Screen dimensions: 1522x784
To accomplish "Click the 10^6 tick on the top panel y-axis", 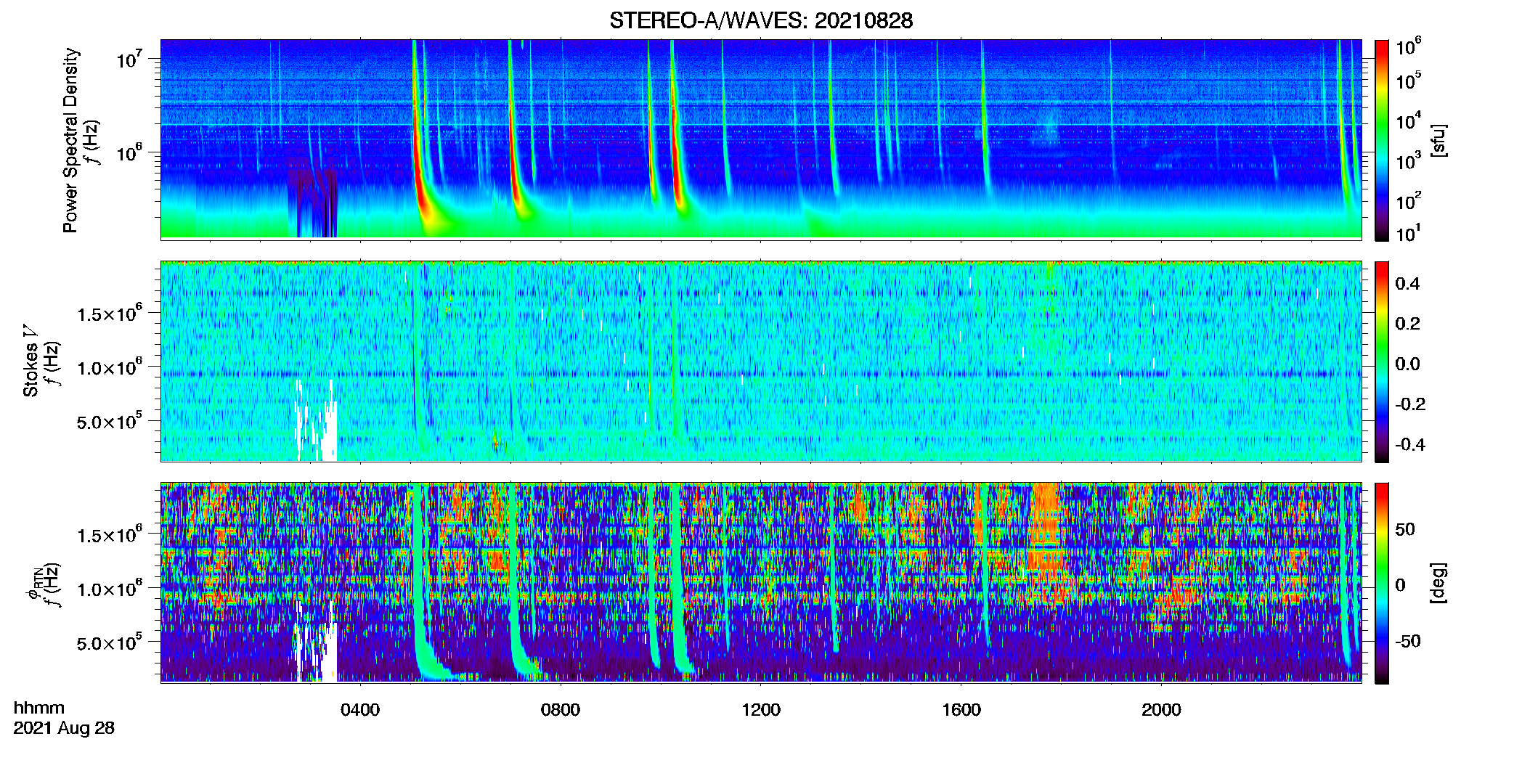I will pos(129,153).
